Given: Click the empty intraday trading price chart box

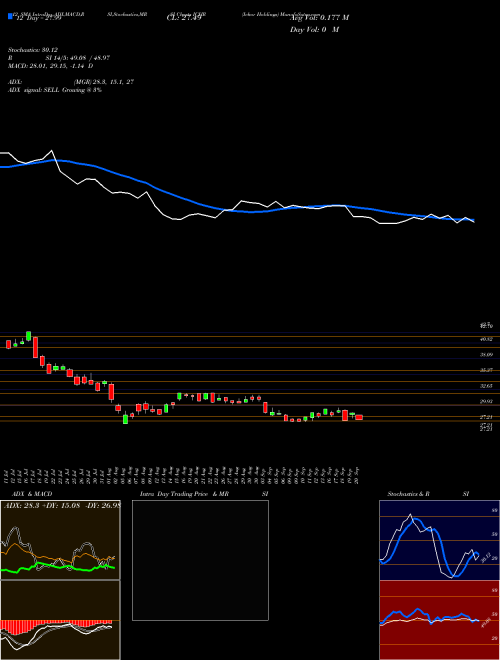Looking at the screenshot, I should tap(200, 560).
